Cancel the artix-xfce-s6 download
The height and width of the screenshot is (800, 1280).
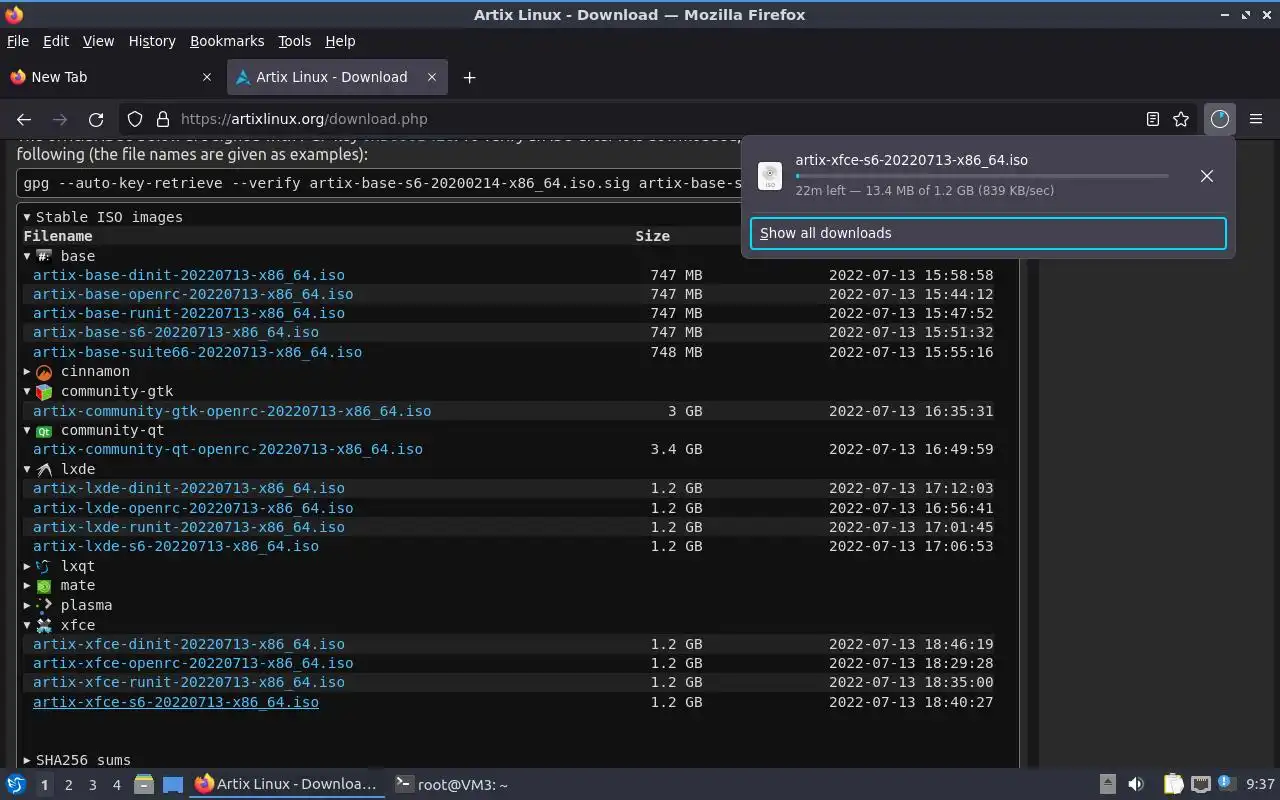[1207, 176]
